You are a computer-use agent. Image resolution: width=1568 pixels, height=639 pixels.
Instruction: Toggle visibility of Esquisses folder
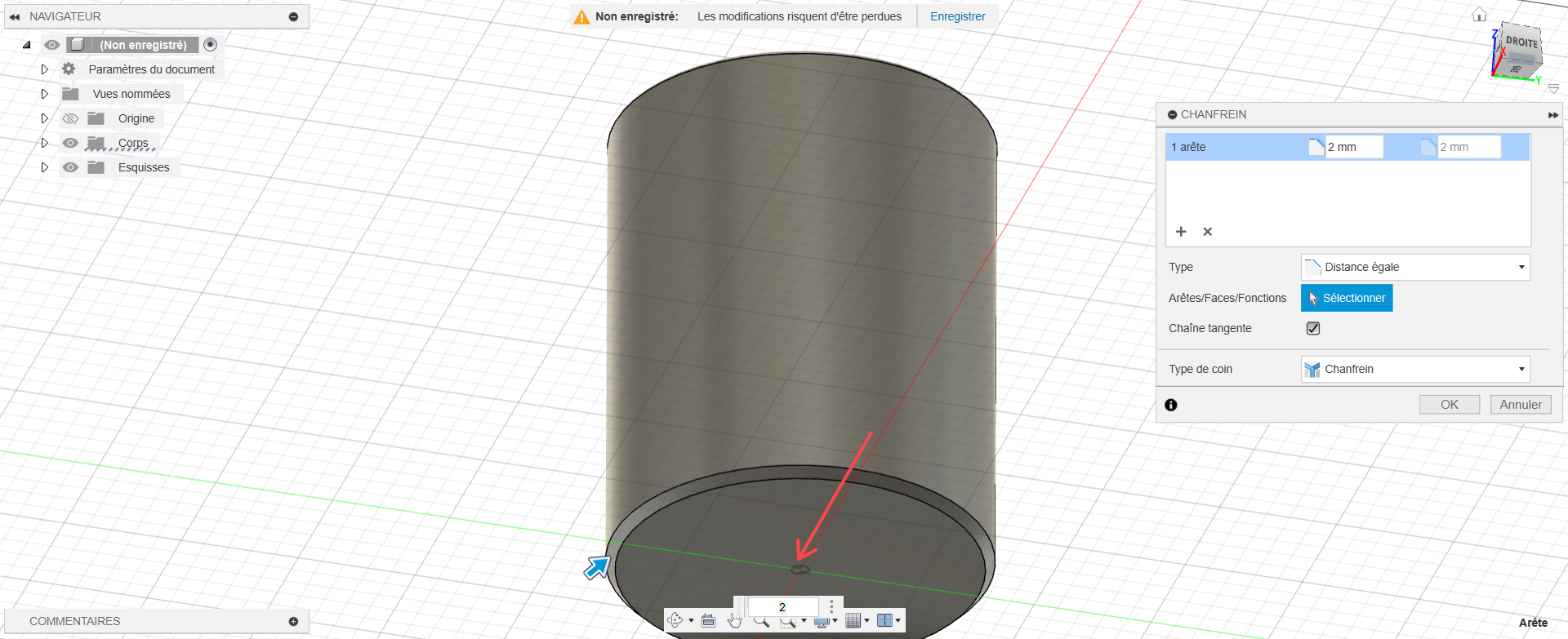pyautogui.click(x=71, y=167)
